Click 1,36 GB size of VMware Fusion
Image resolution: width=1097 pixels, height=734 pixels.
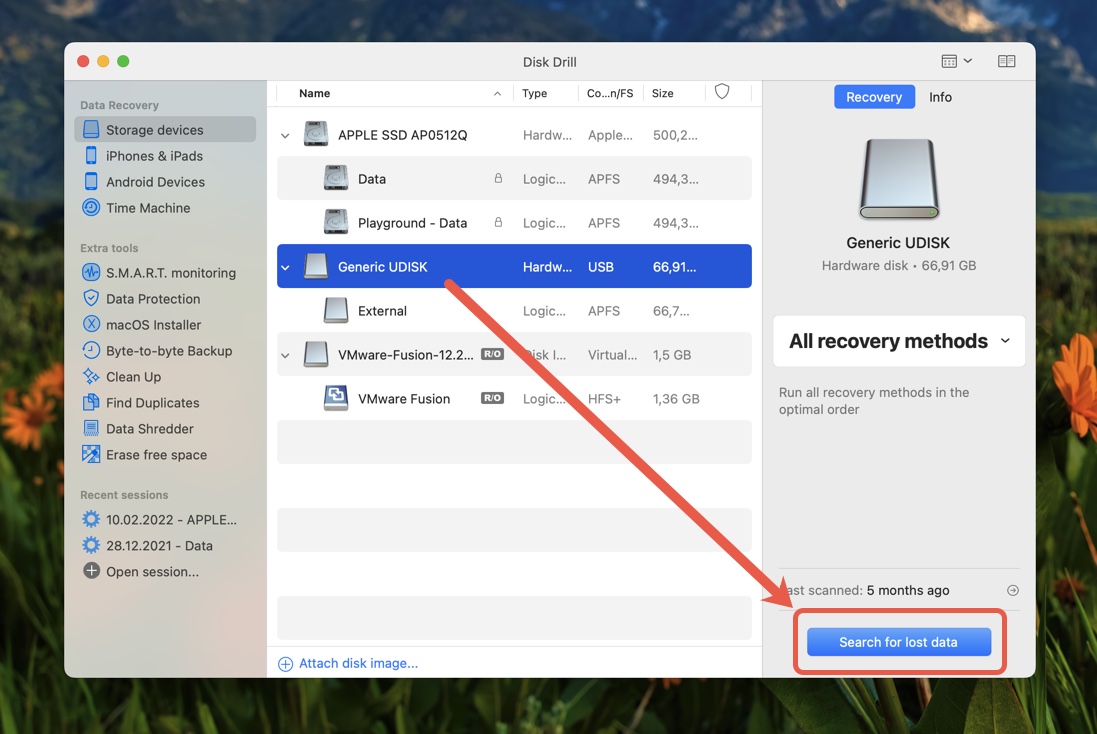pyautogui.click(x=676, y=399)
